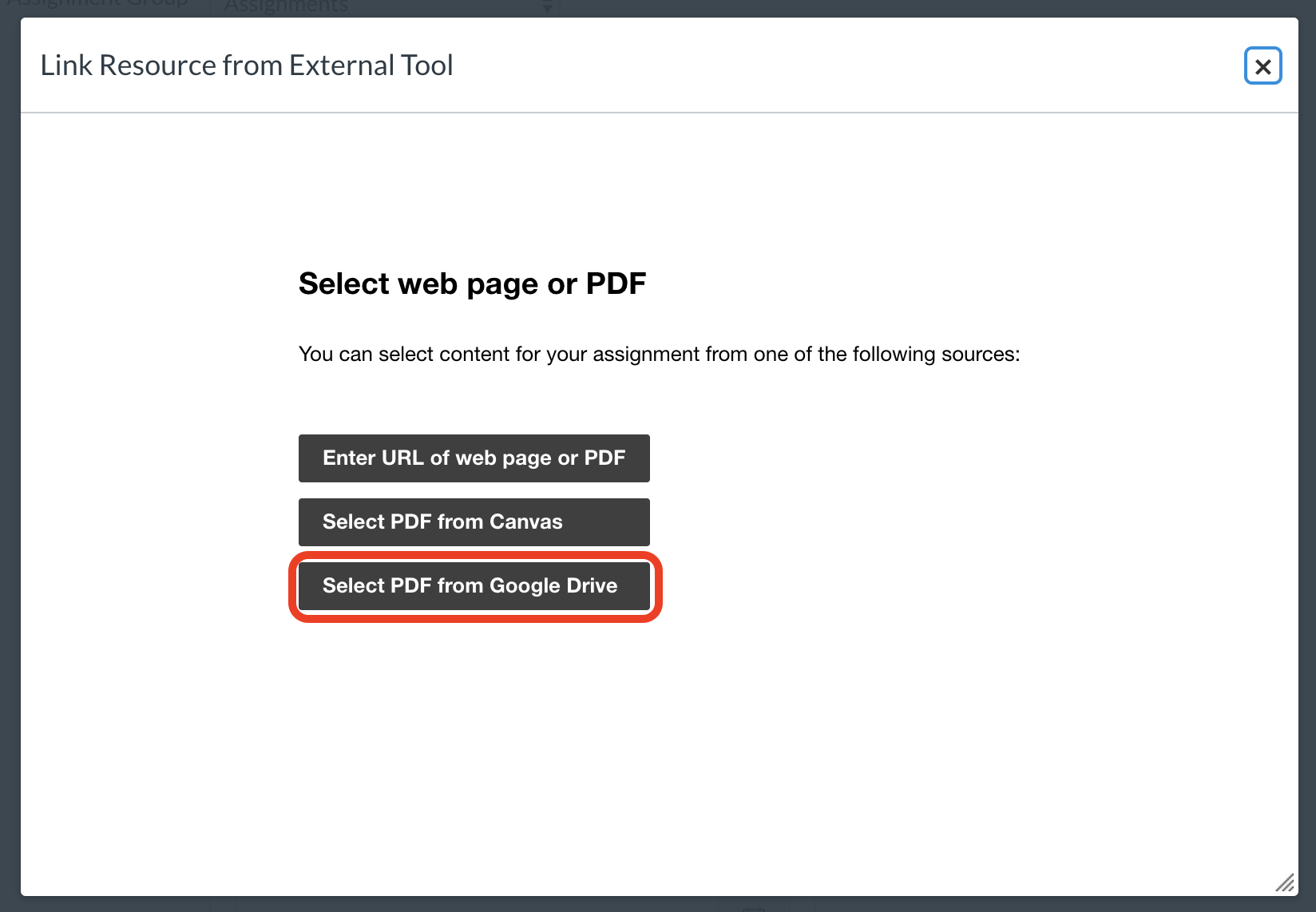Click the Select web page or PDF heading

point(472,284)
